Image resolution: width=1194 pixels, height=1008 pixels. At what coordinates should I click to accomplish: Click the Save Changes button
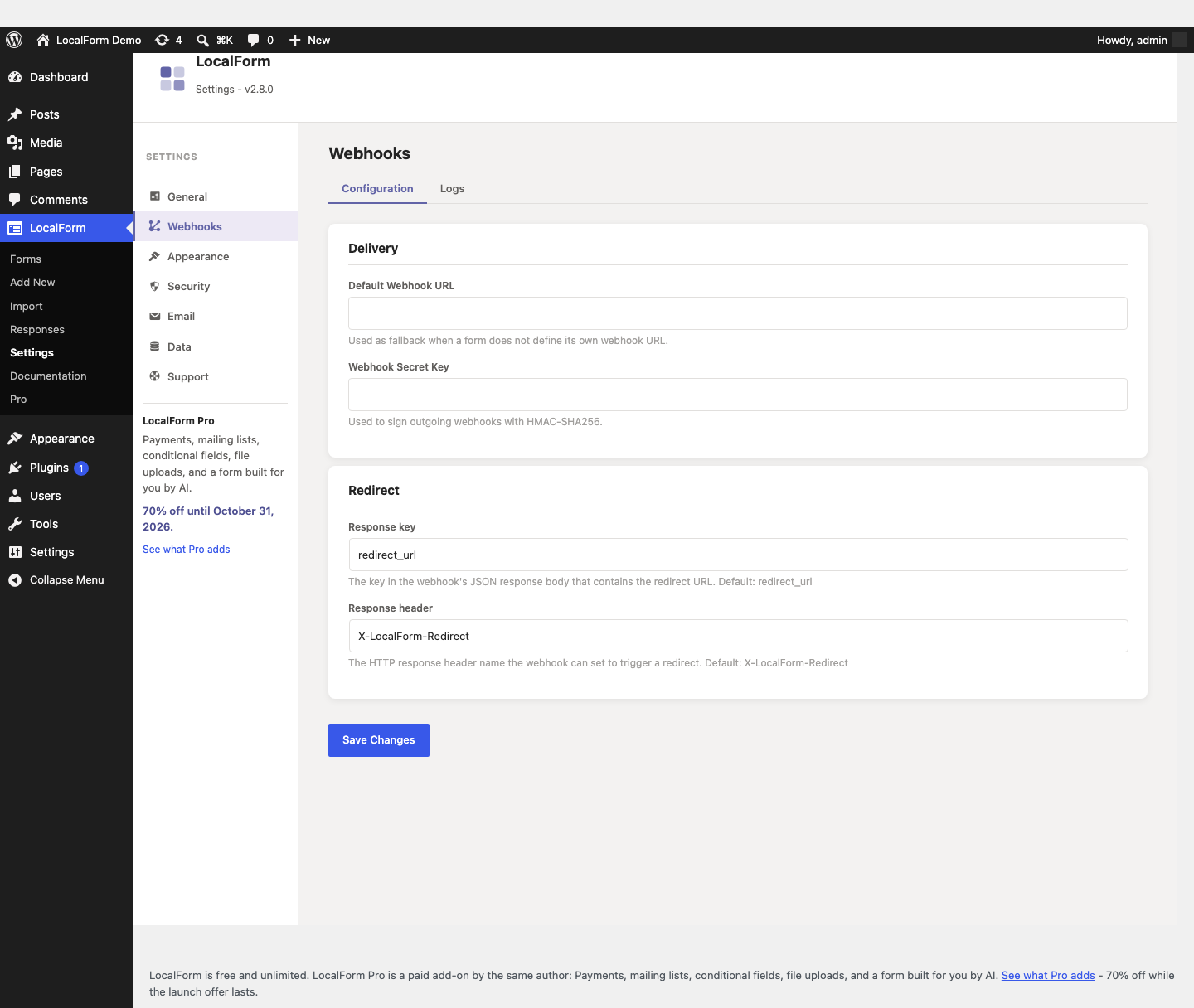tap(379, 740)
